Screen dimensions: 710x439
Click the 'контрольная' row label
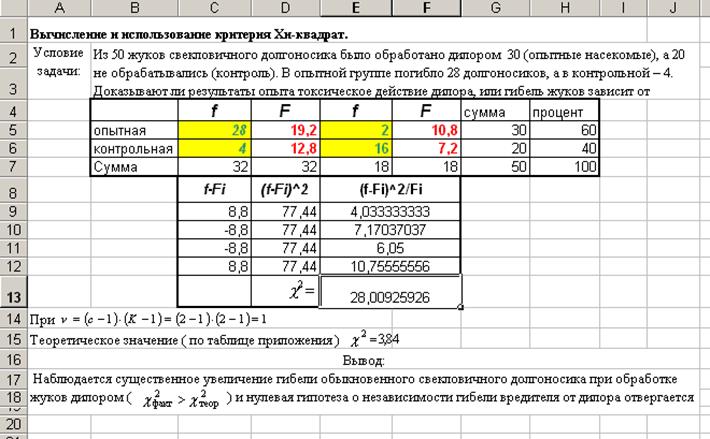coord(134,148)
